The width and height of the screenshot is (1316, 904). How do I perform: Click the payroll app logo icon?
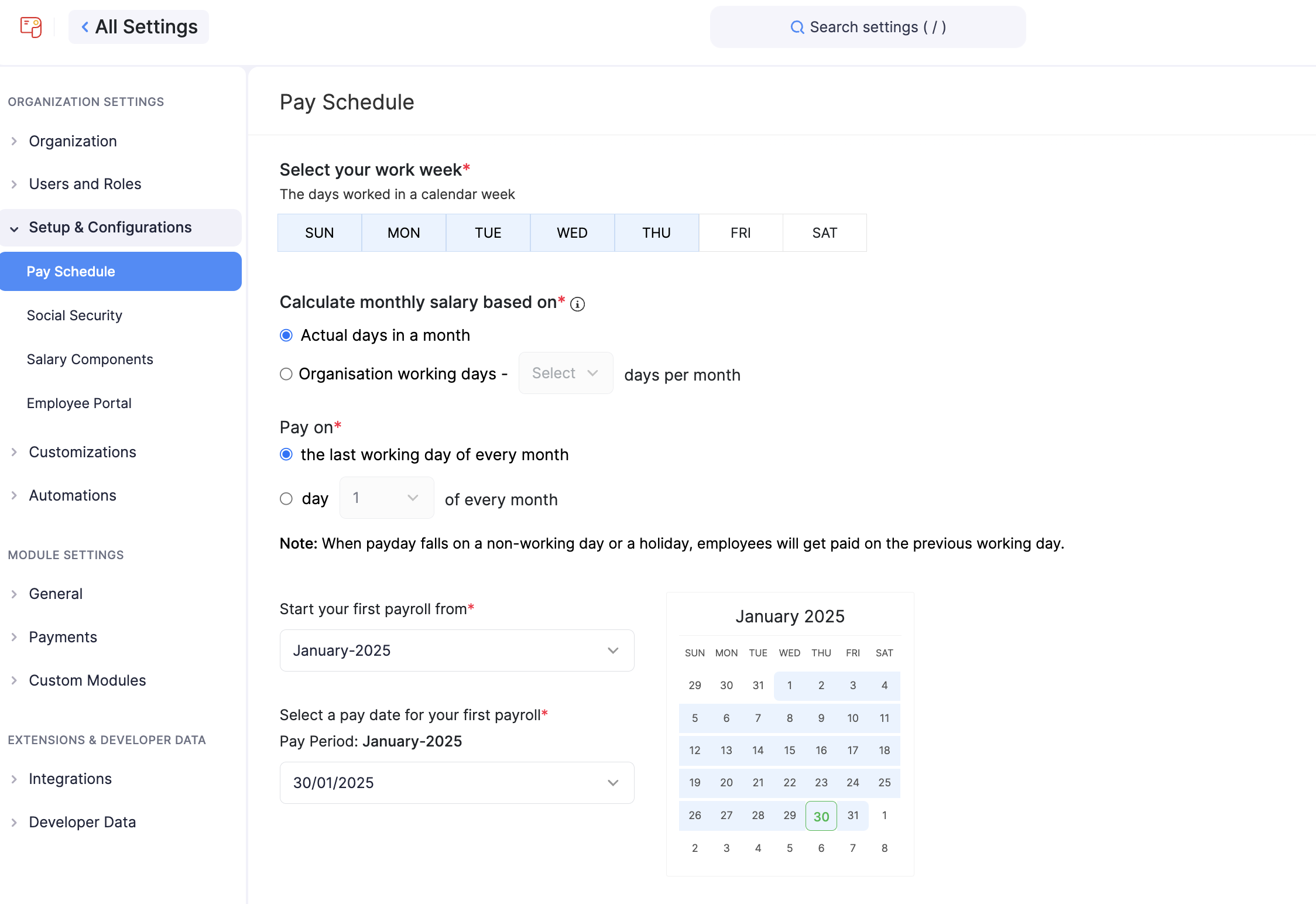(x=30, y=27)
